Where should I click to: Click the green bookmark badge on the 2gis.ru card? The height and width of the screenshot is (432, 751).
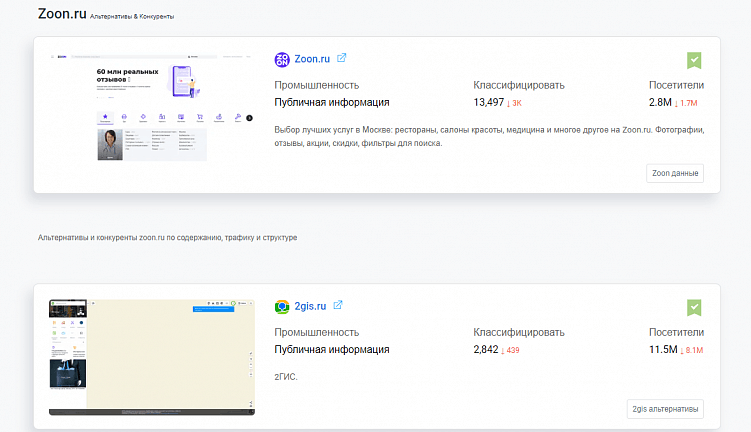pyautogui.click(x=694, y=307)
